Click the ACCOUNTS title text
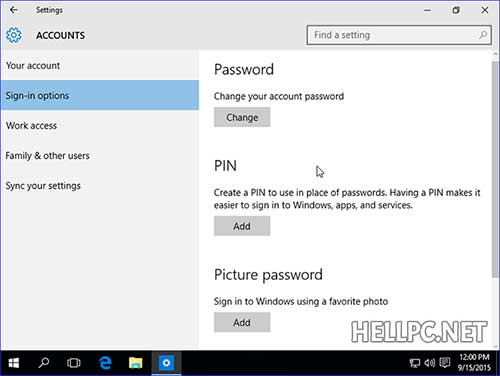The height and width of the screenshot is (376, 500). pos(60,35)
